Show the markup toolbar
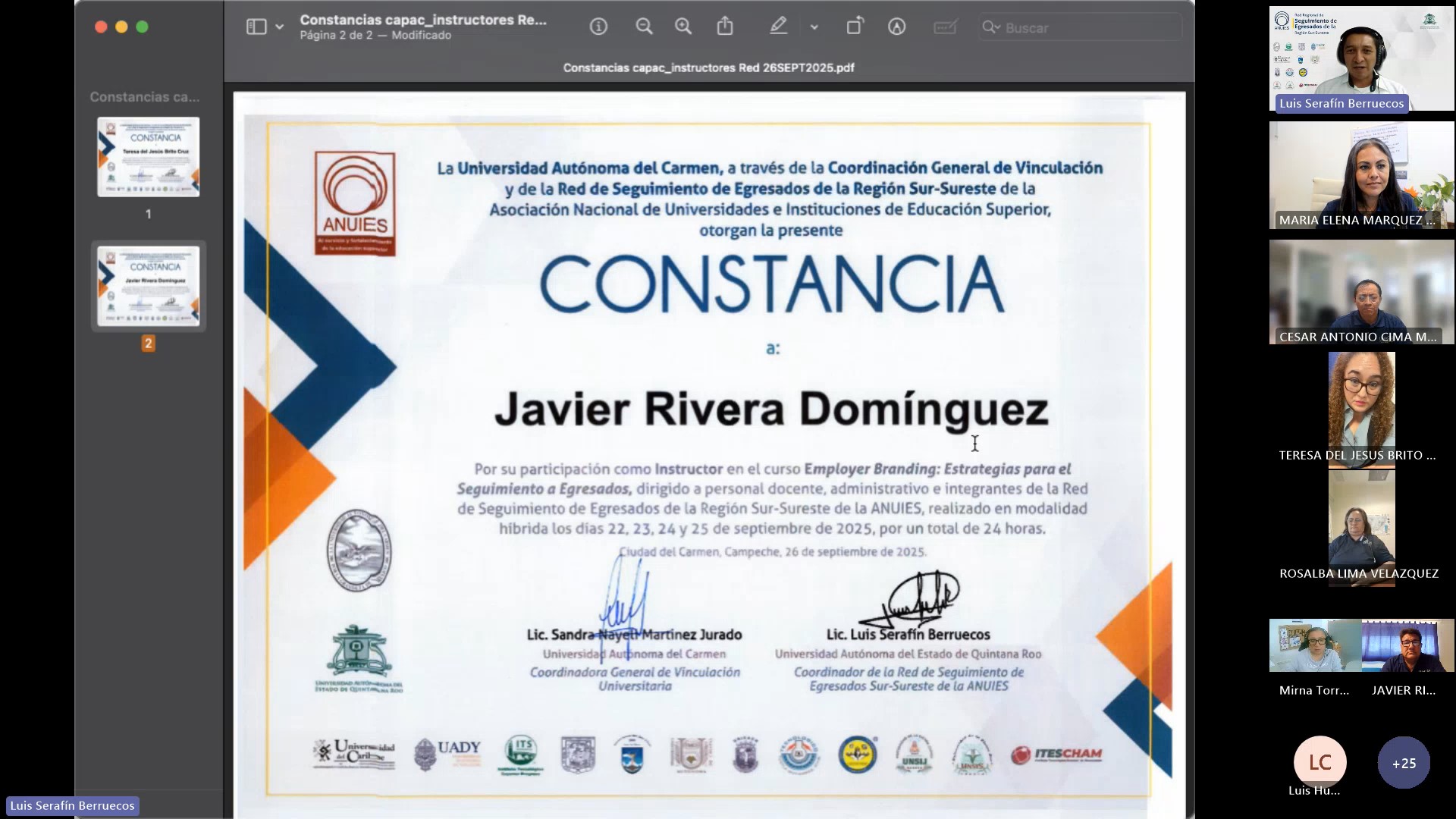Screen dimensions: 1456x819 pos(896,27)
